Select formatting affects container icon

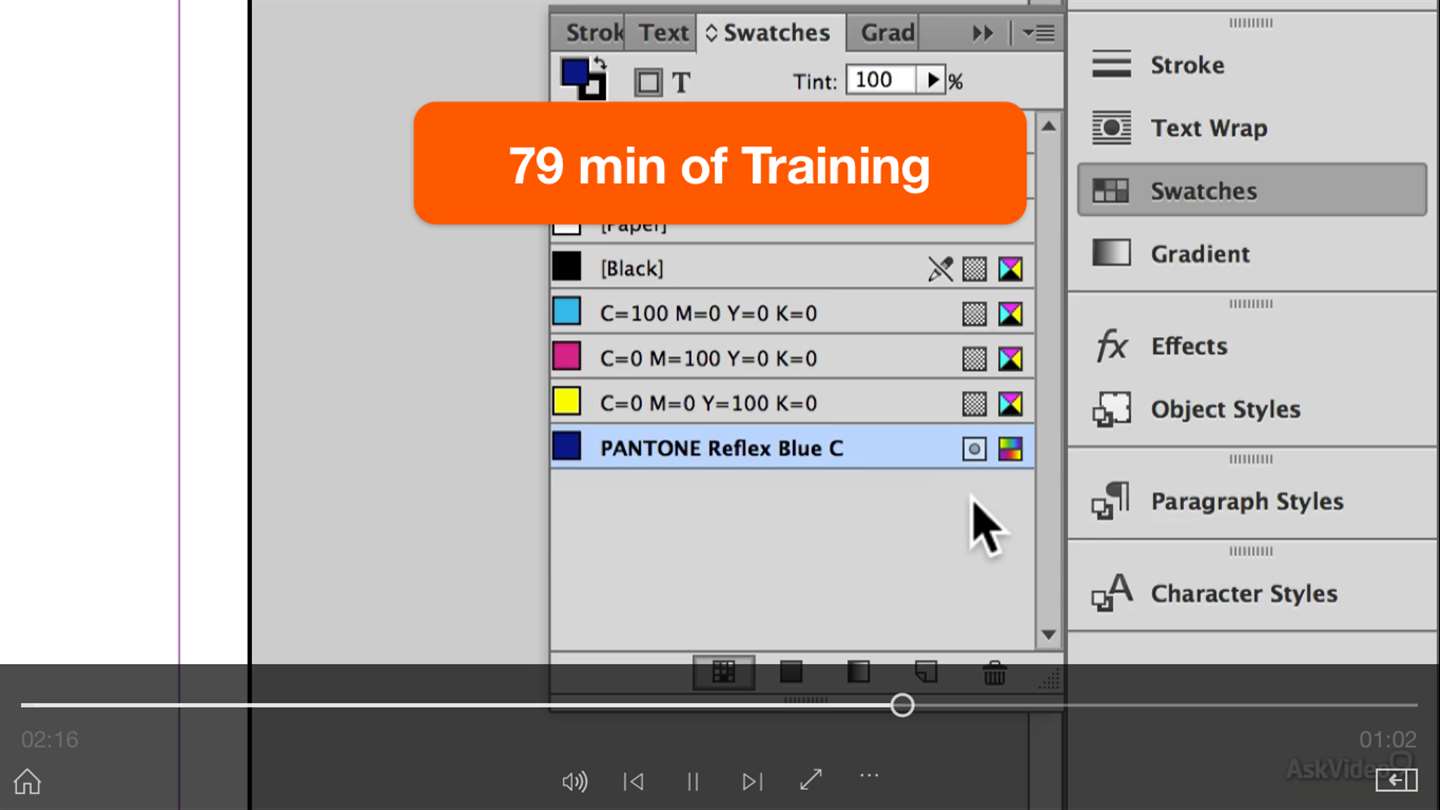[648, 83]
